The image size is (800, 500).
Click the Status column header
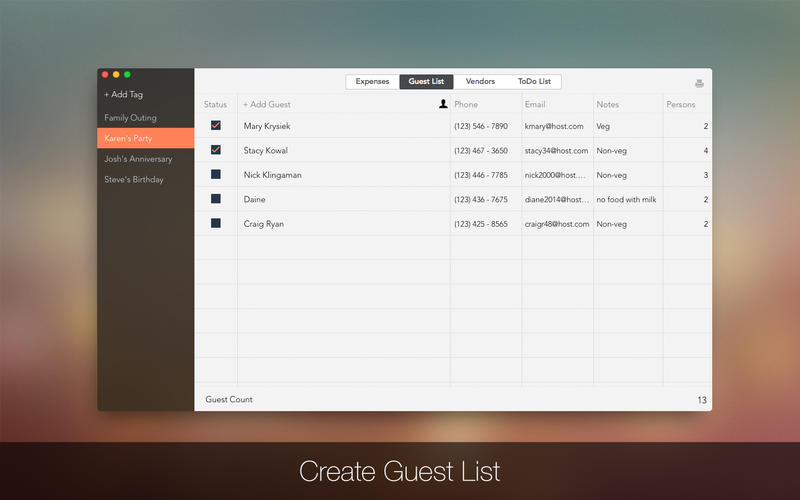[x=215, y=104]
